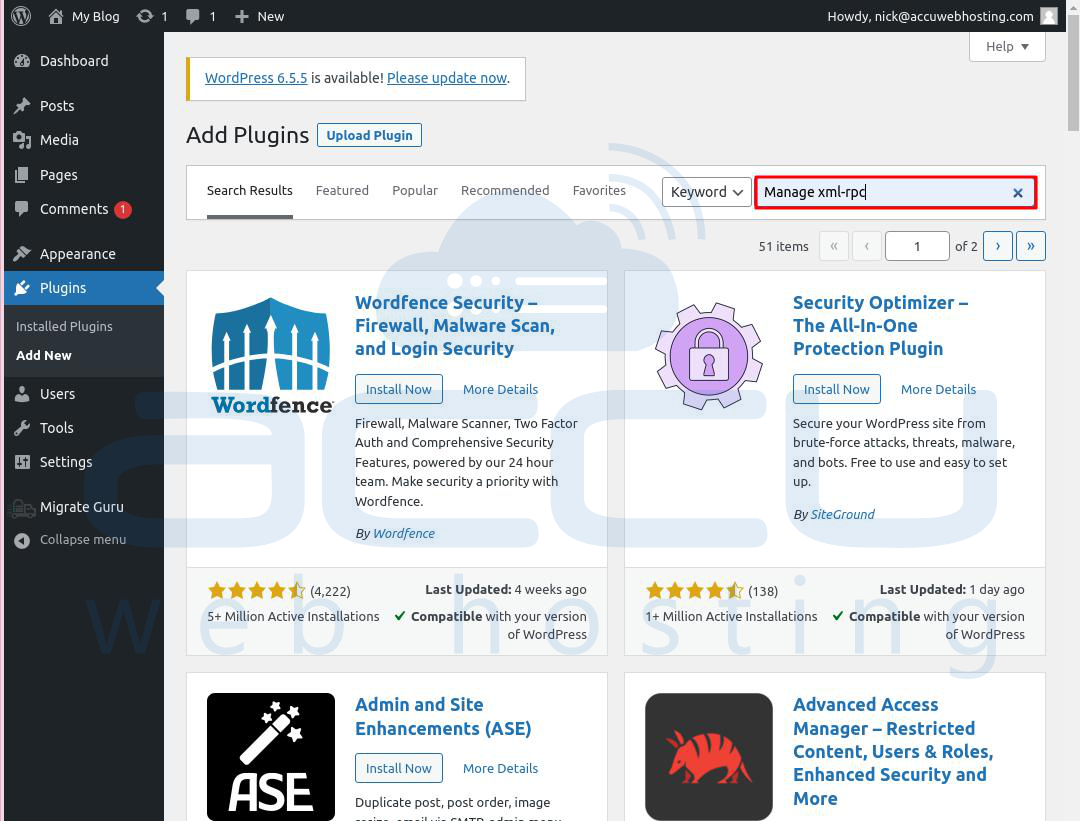Go to the next results page
Image resolution: width=1080 pixels, height=821 pixels.
[x=998, y=246]
